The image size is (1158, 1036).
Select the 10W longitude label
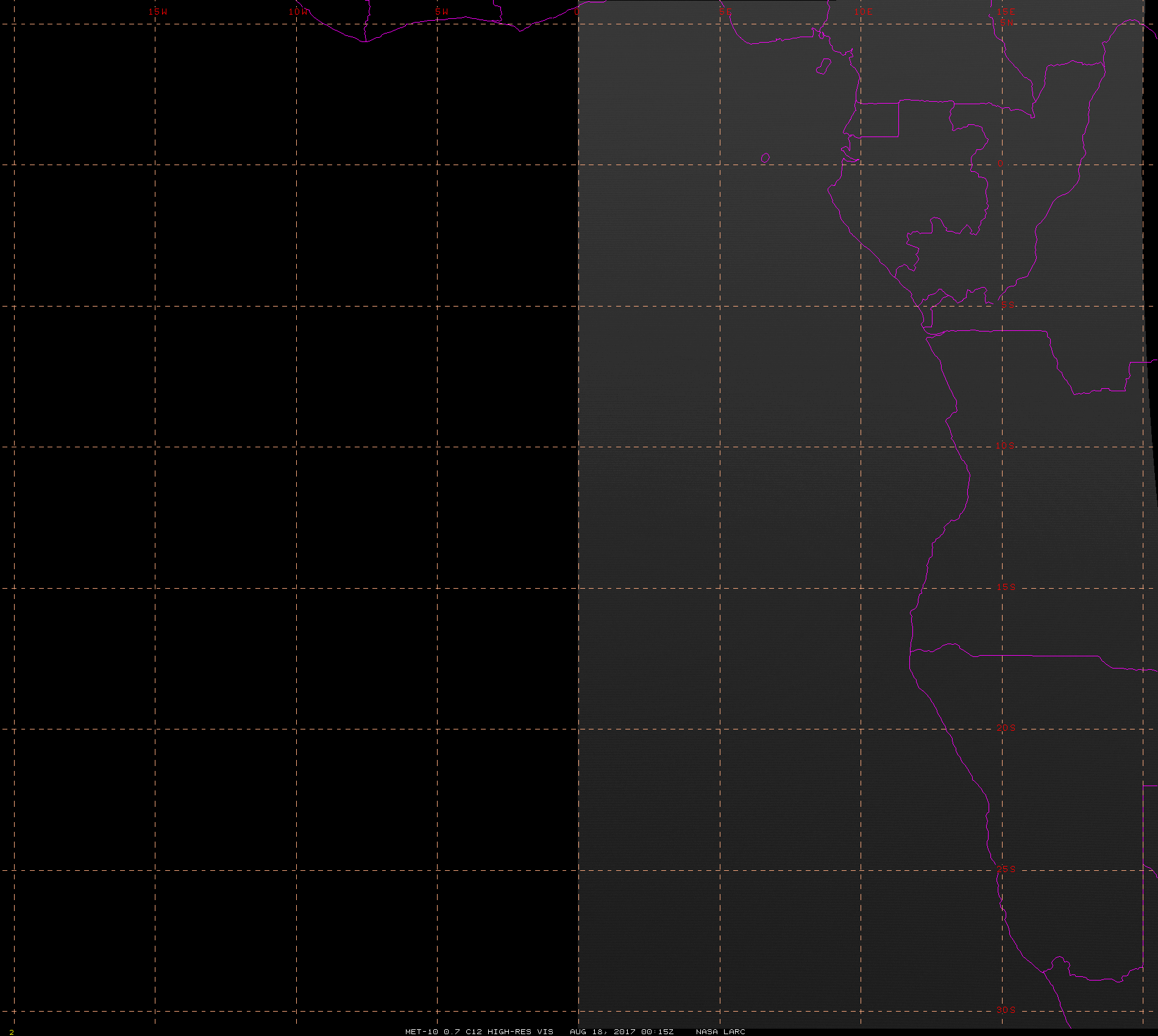tap(299, 12)
